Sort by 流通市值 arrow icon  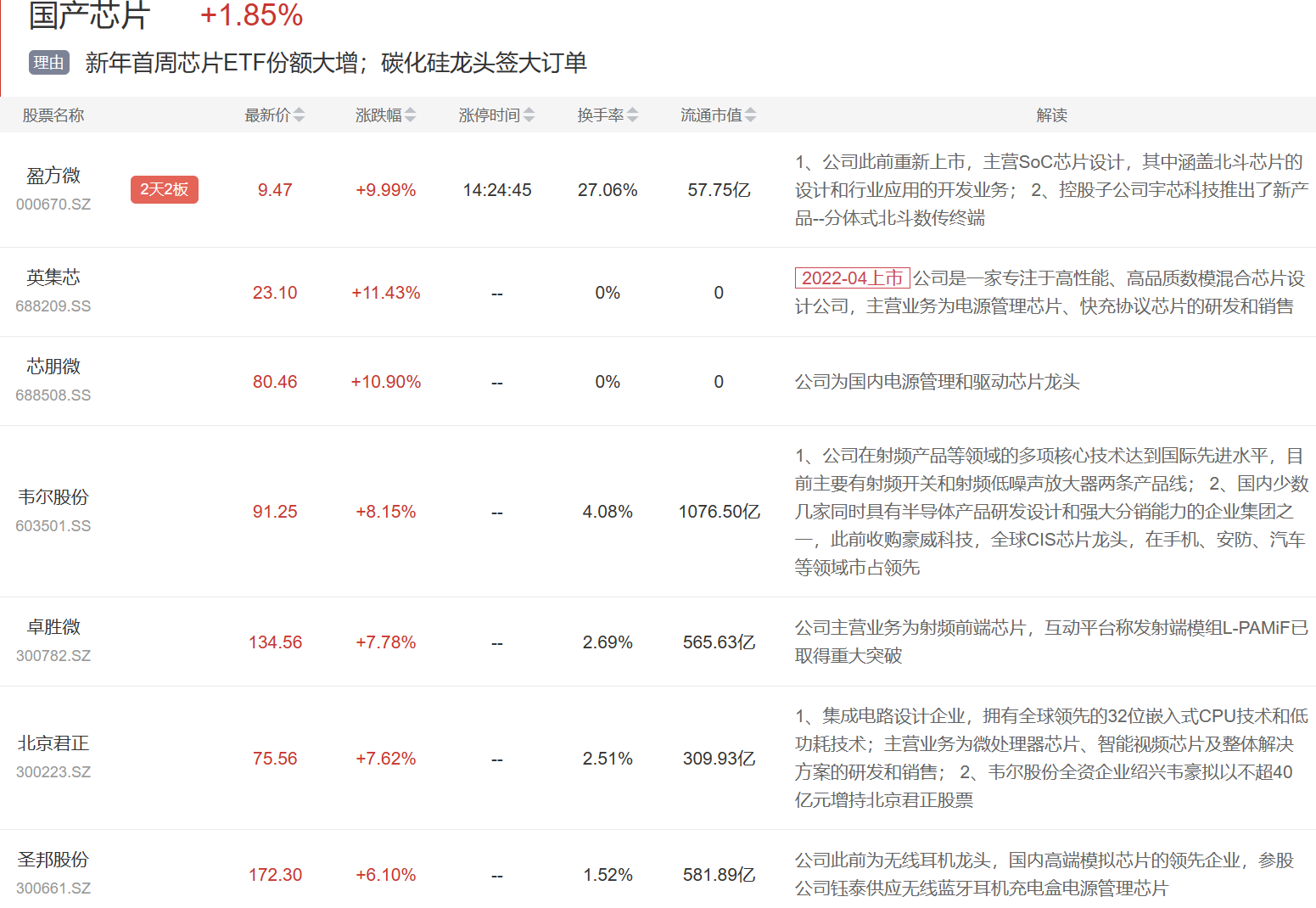751,115
